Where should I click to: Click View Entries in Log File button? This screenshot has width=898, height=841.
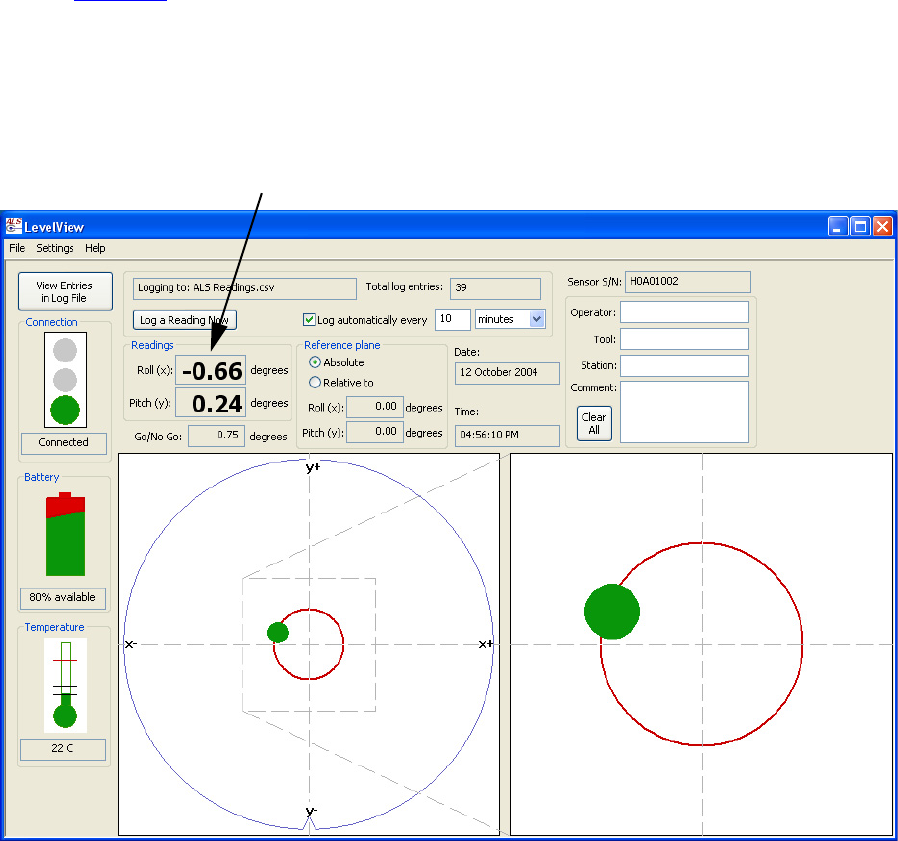click(x=65, y=292)
